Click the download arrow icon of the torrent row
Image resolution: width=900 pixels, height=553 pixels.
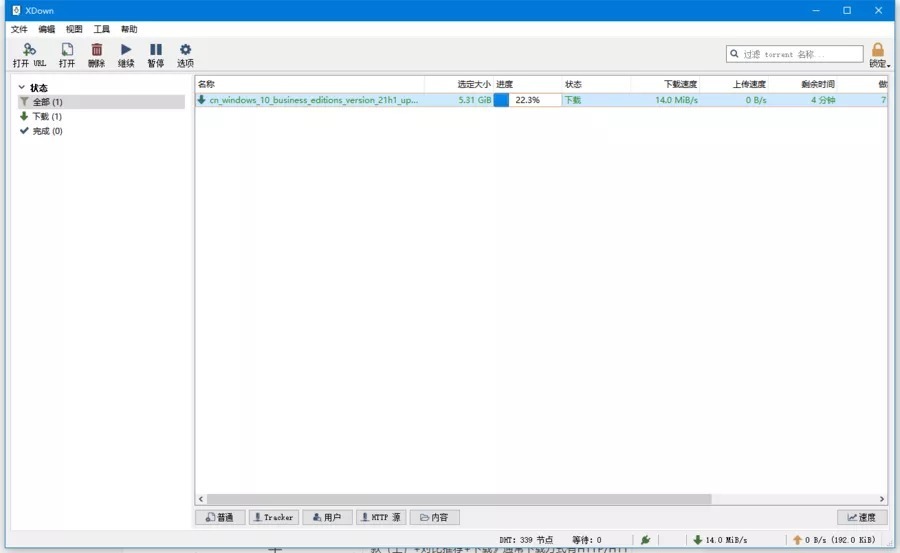[201, 100]
